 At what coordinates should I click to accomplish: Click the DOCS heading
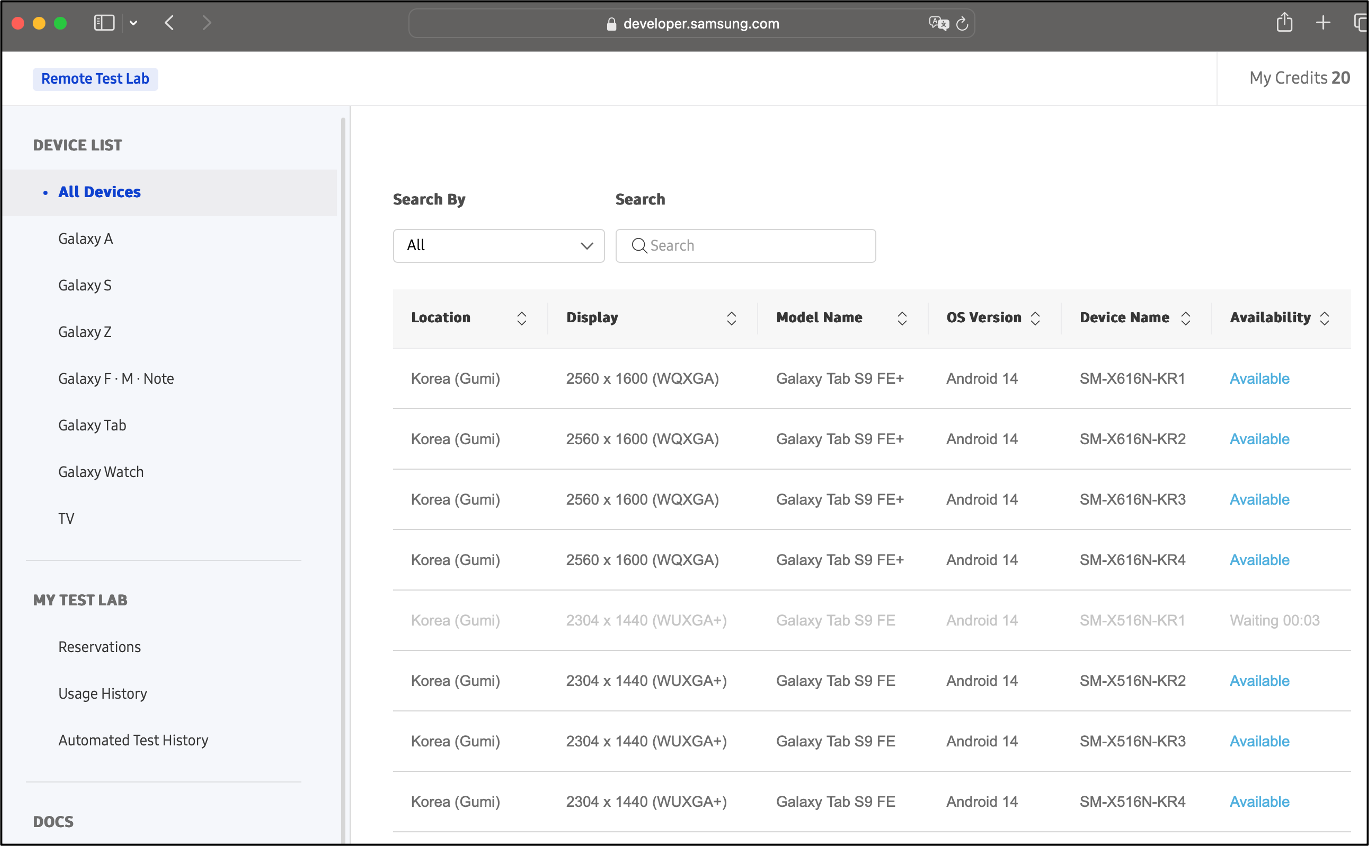click(x=53, y=822)
